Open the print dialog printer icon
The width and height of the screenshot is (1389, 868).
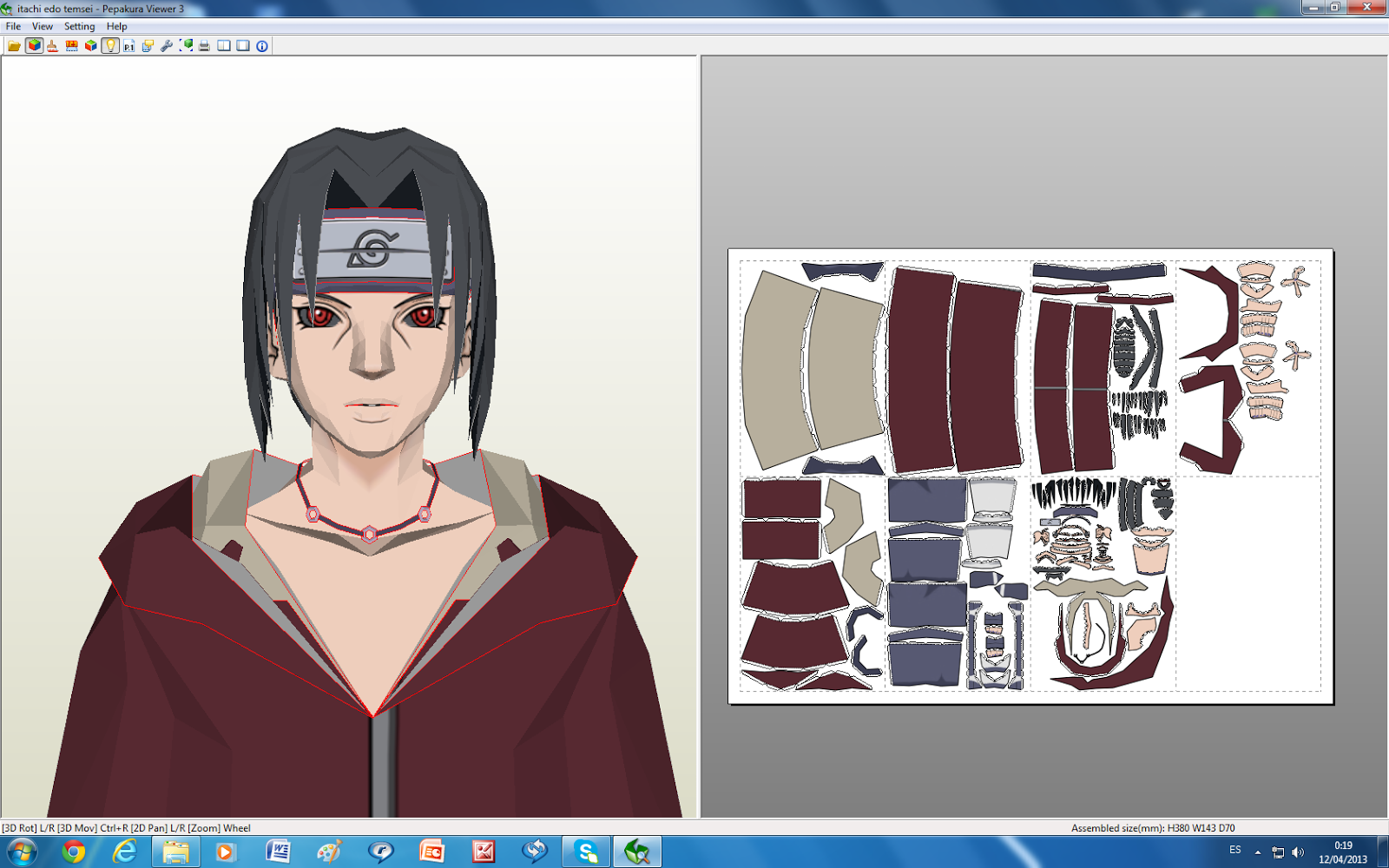click(204, 46)
